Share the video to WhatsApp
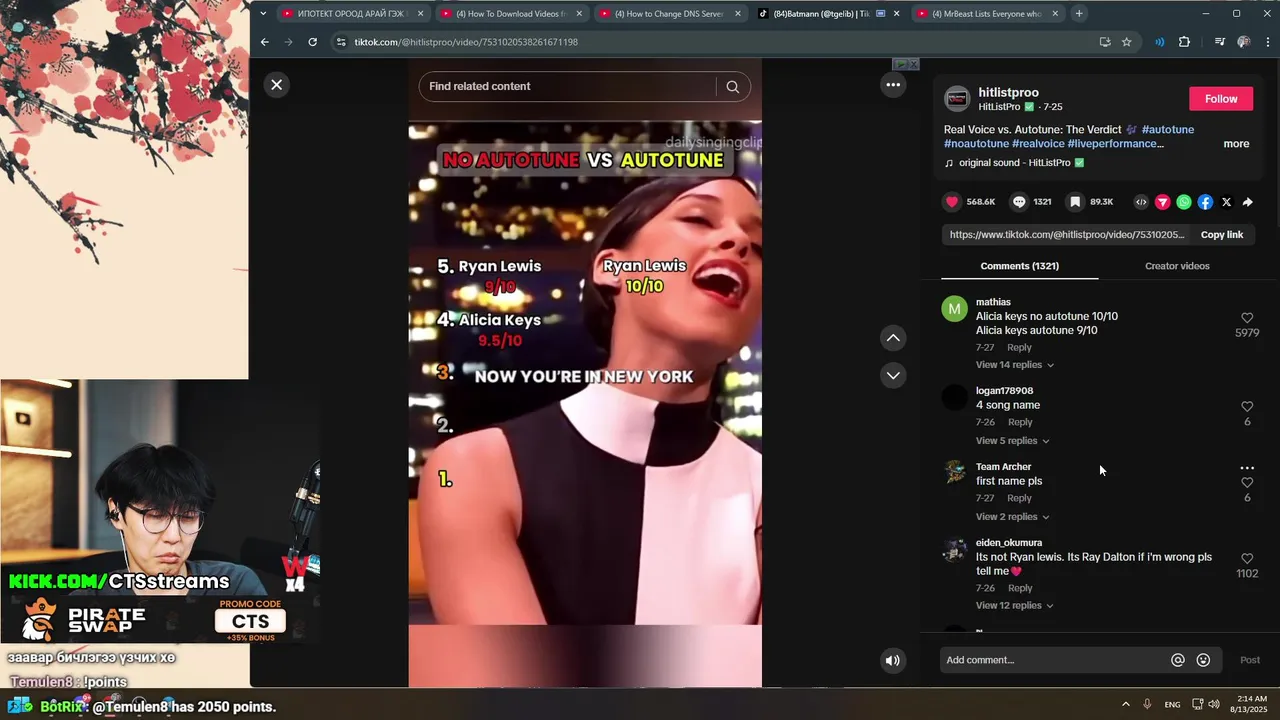 tap(1184, 202)
